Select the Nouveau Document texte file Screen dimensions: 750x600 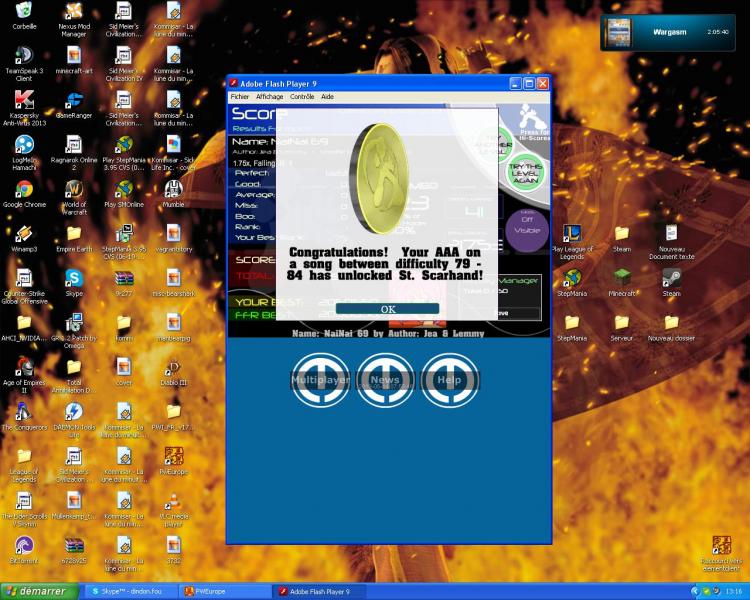pyautogui.click(x=672, y=242)
